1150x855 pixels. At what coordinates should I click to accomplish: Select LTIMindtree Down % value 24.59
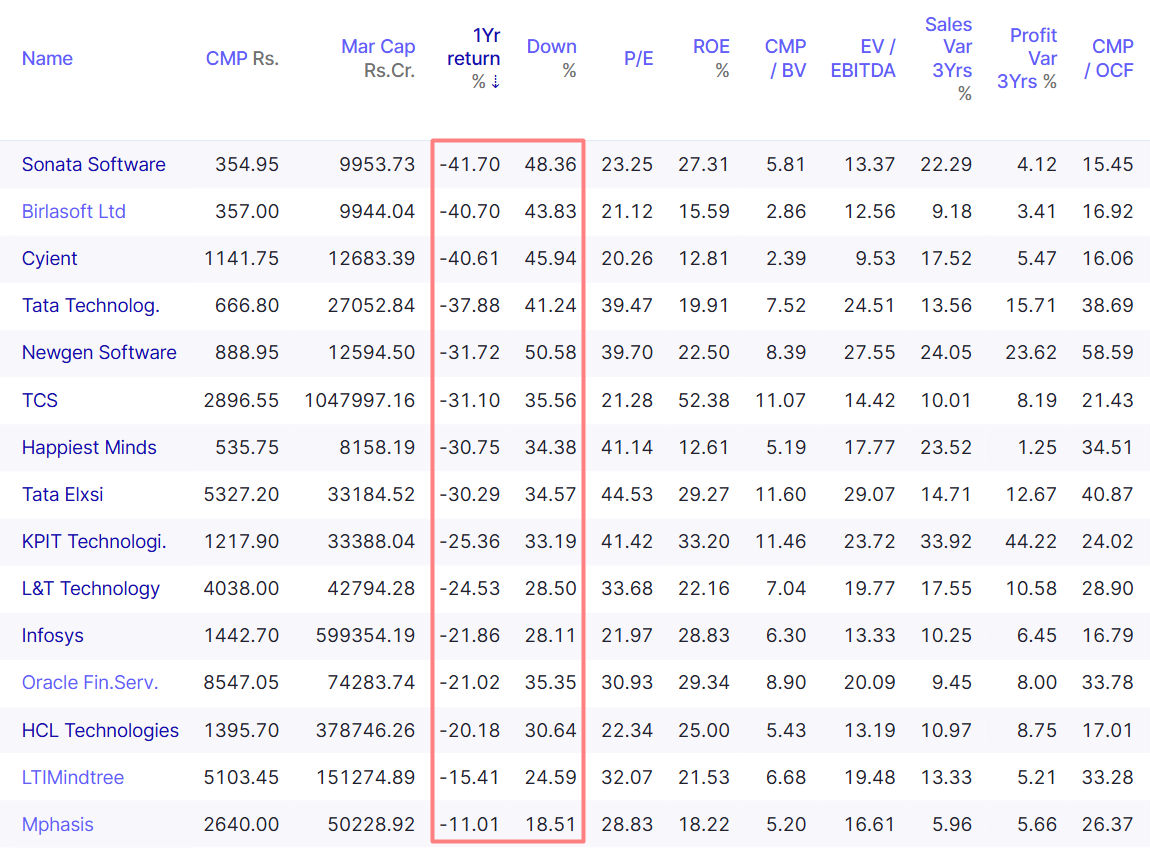[551, 777]
